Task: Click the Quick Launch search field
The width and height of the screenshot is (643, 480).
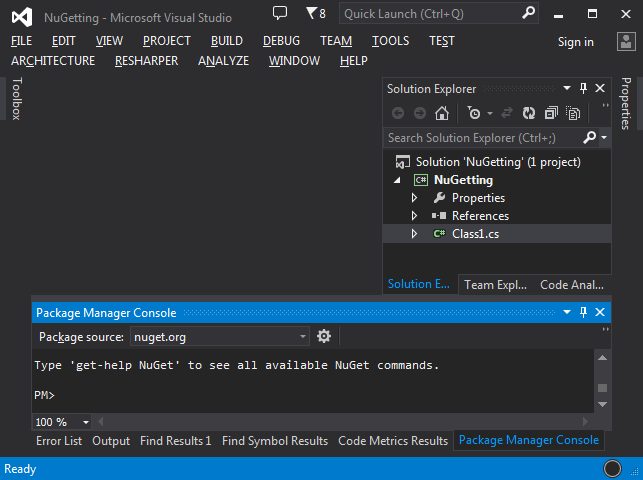Action: [x=439, y=14]
